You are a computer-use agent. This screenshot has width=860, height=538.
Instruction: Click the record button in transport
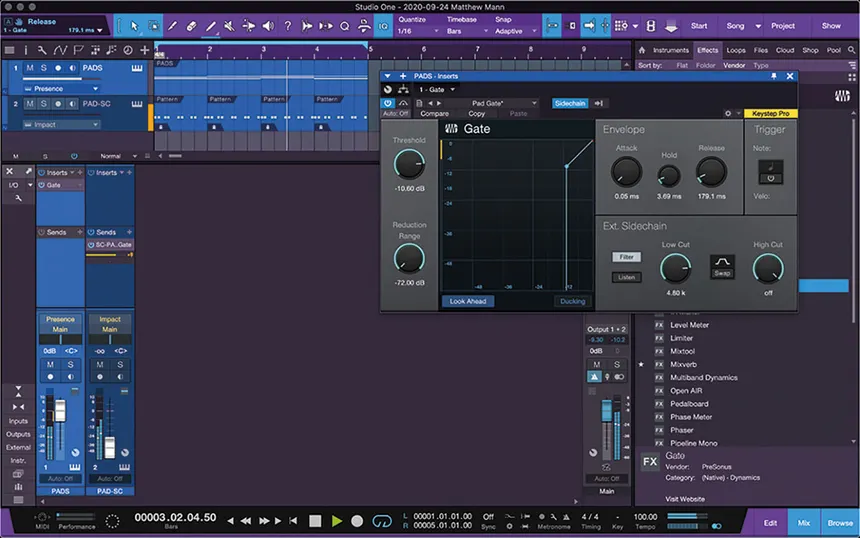point(357,520)
